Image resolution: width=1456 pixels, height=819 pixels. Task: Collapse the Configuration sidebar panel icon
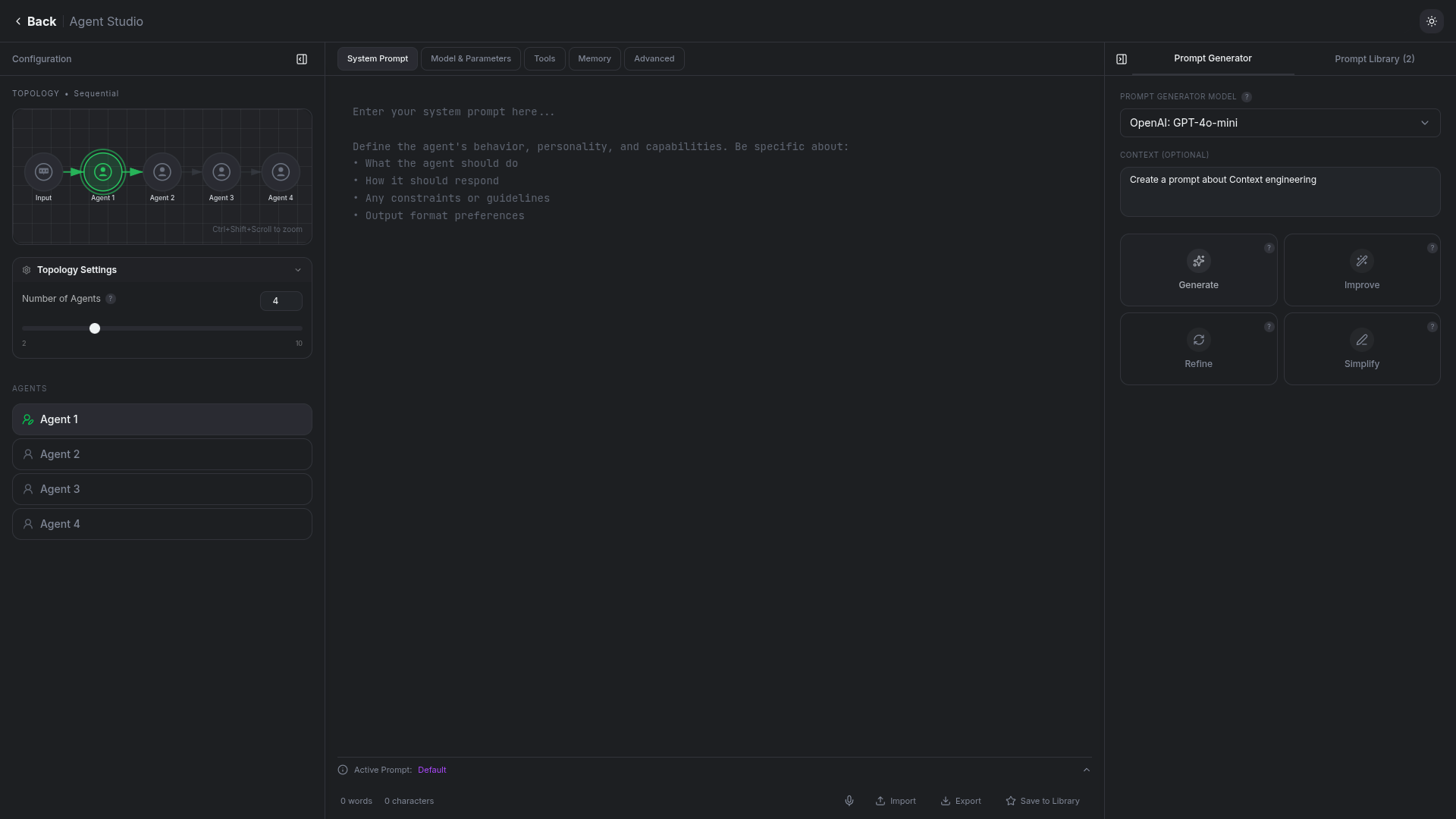tap(302, 59)
